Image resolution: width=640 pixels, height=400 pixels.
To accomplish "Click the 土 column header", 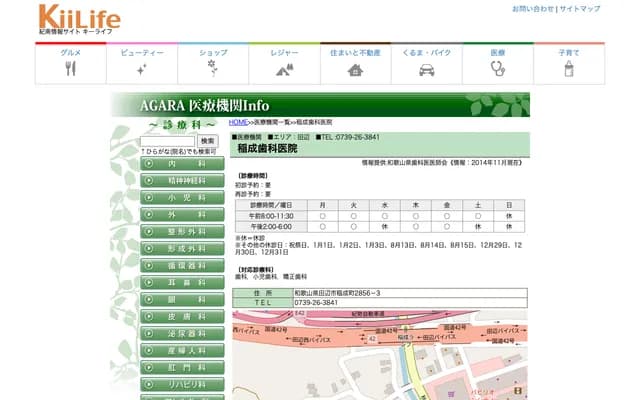I will (478, 205).
